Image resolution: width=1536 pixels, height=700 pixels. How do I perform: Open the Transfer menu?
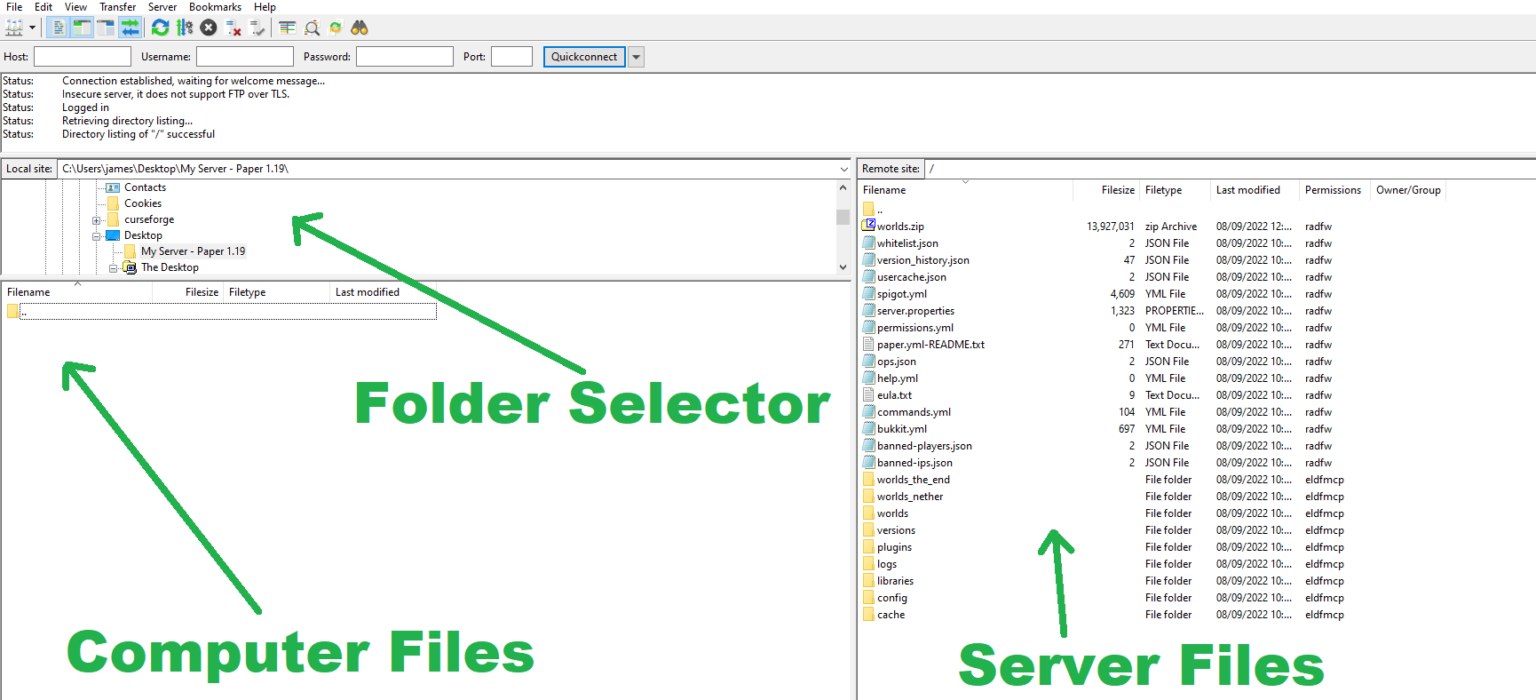coord(117,7)
